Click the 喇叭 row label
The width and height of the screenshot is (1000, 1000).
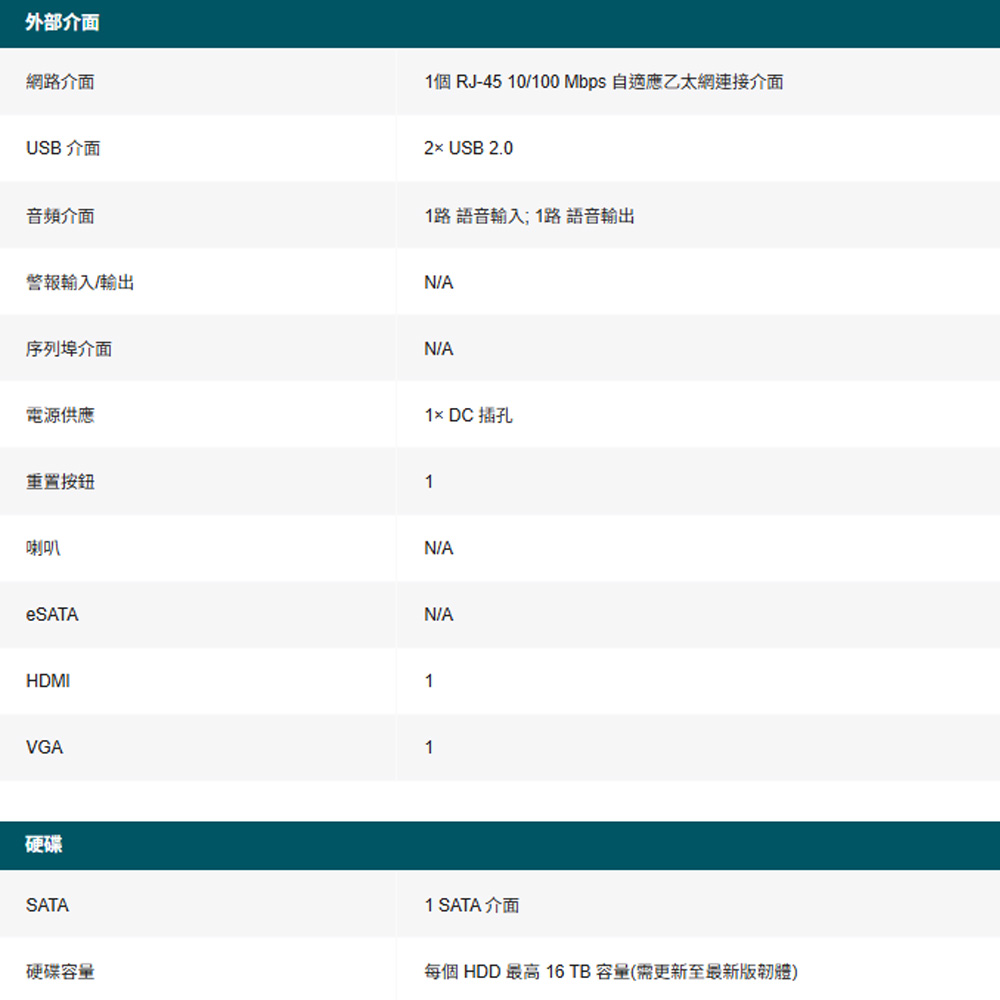[43, 548]
